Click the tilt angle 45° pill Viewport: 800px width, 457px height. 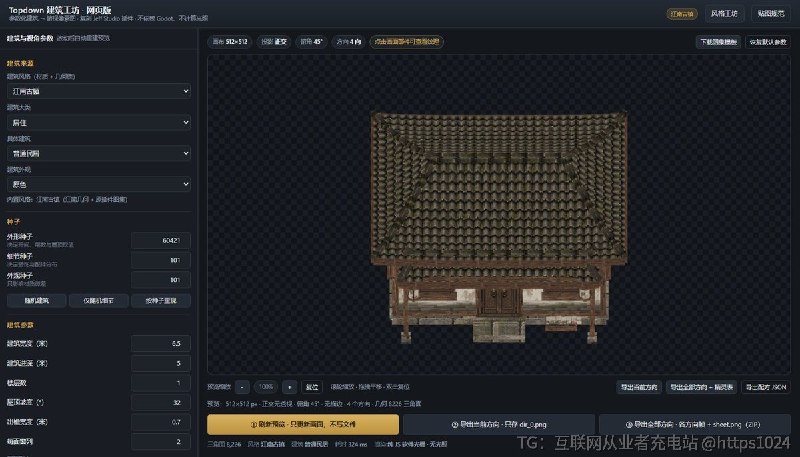tap(311, 42)
